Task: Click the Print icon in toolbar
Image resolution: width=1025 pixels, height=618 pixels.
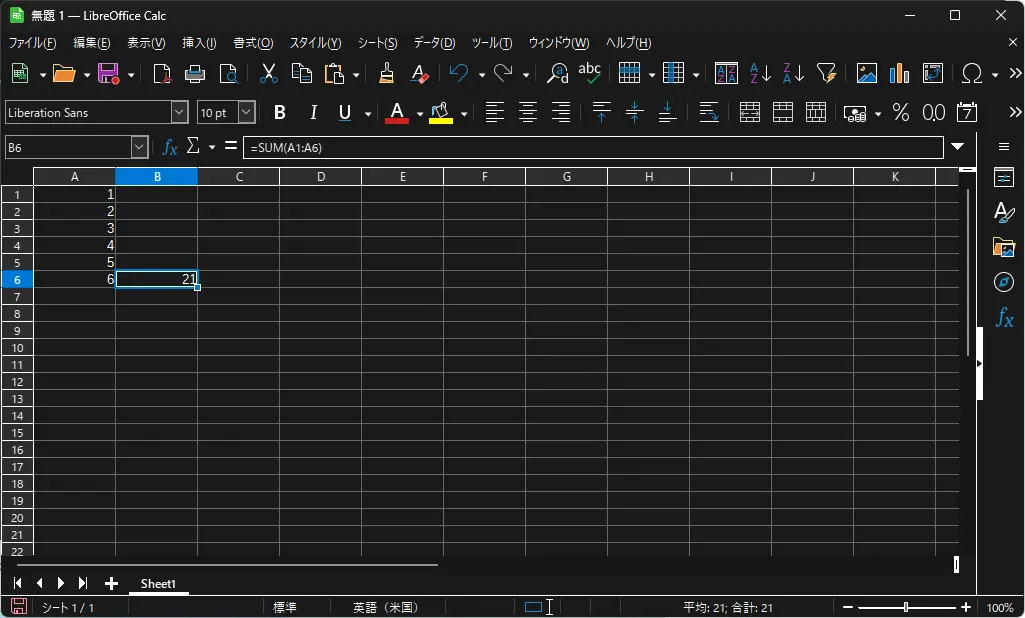Action: tap(195, 73)
